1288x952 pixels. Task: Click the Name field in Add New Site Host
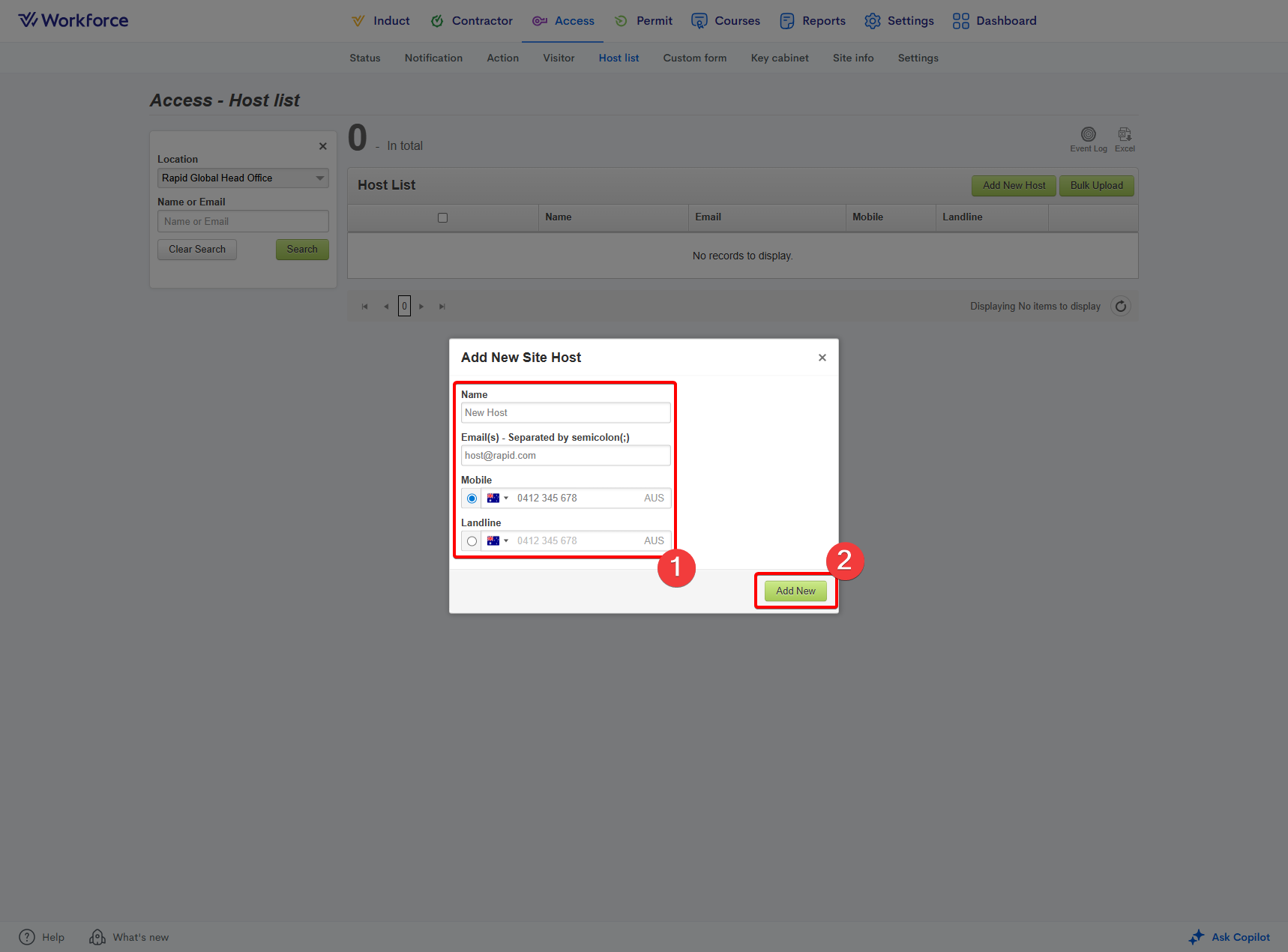coord(565,413)
